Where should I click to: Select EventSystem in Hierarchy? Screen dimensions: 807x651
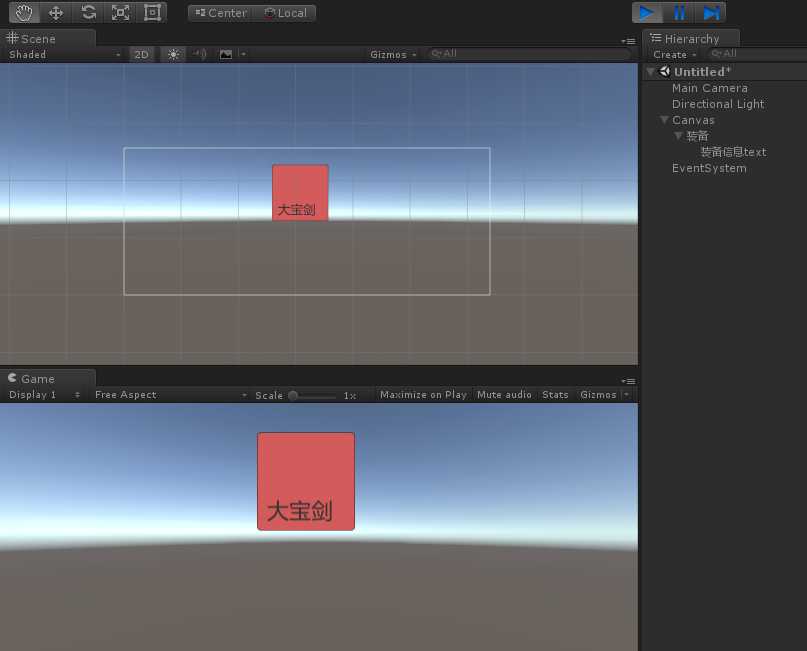[x=709, y=168]
